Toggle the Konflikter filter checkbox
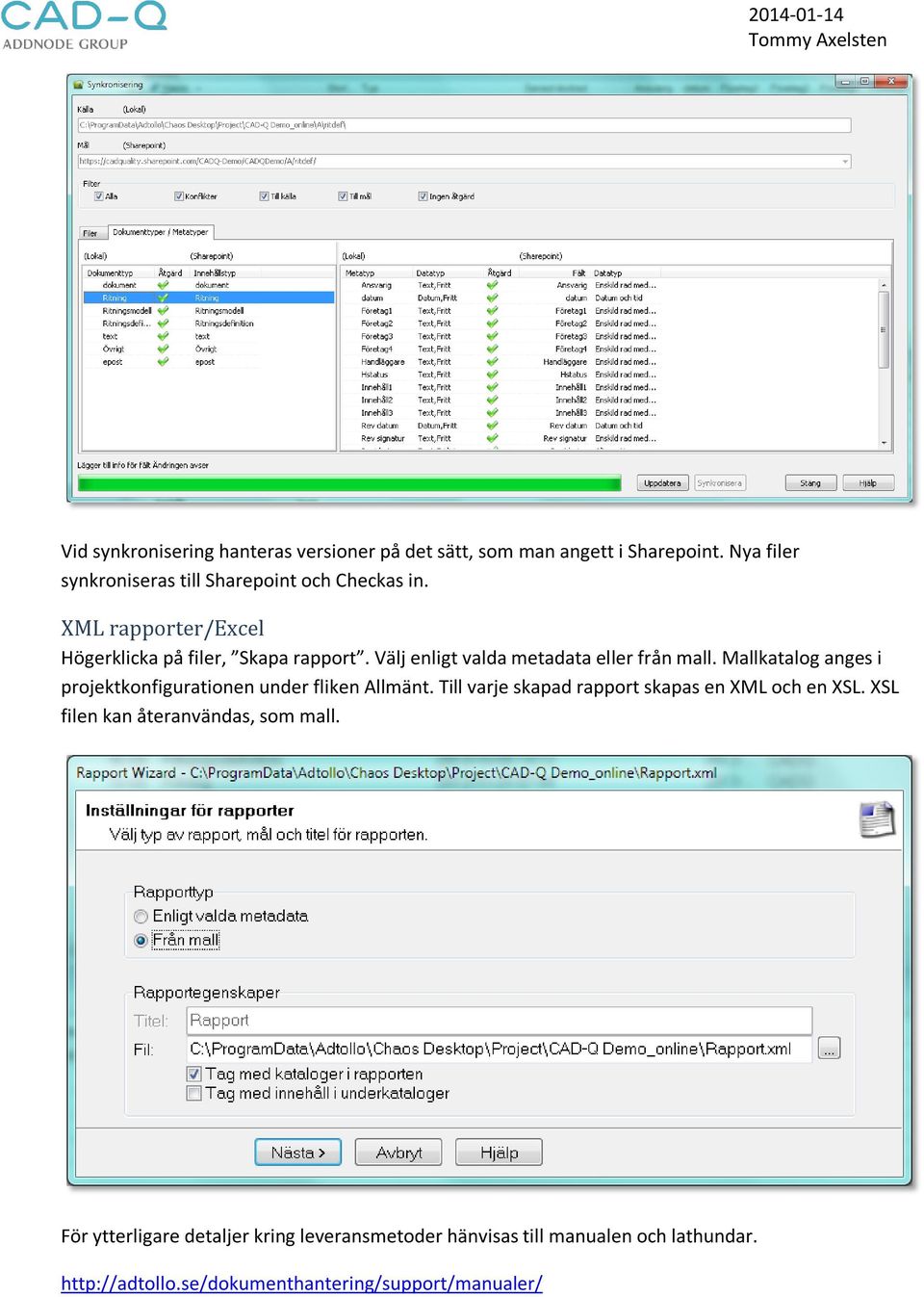The height and width of the screenshot is (1297, 924). click(x=179, y=196)
